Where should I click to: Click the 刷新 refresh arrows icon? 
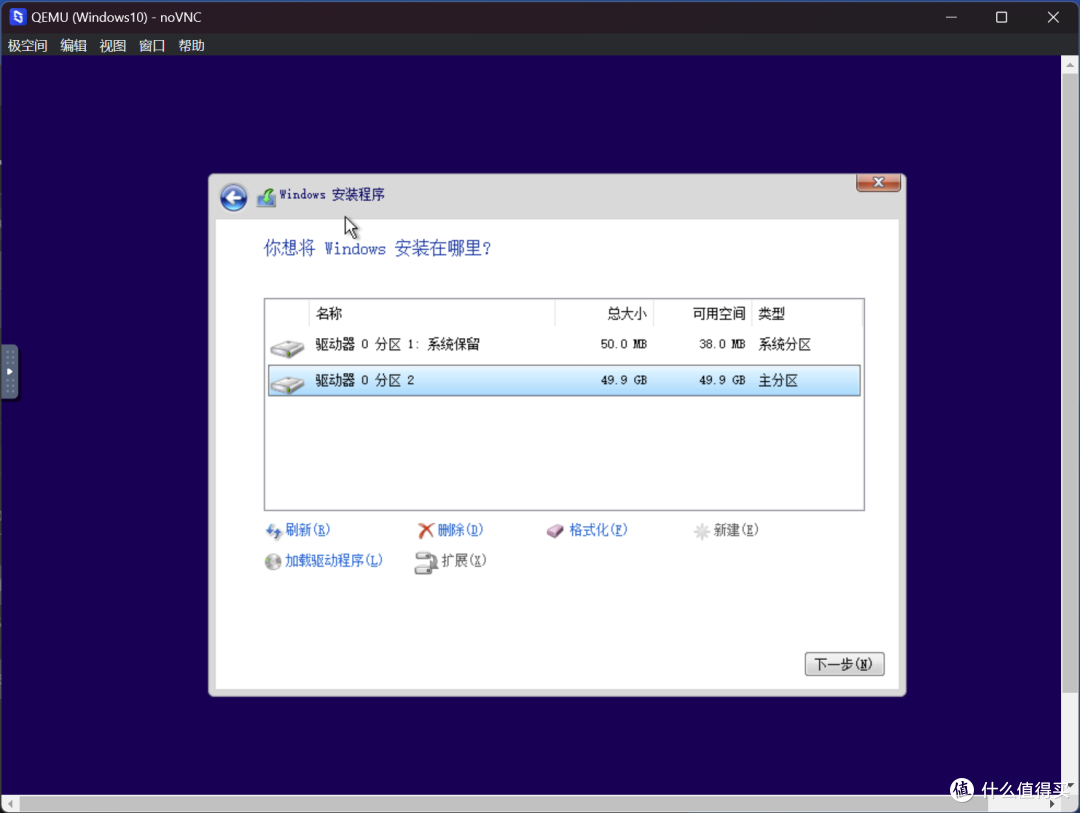(x=273, y=531)
